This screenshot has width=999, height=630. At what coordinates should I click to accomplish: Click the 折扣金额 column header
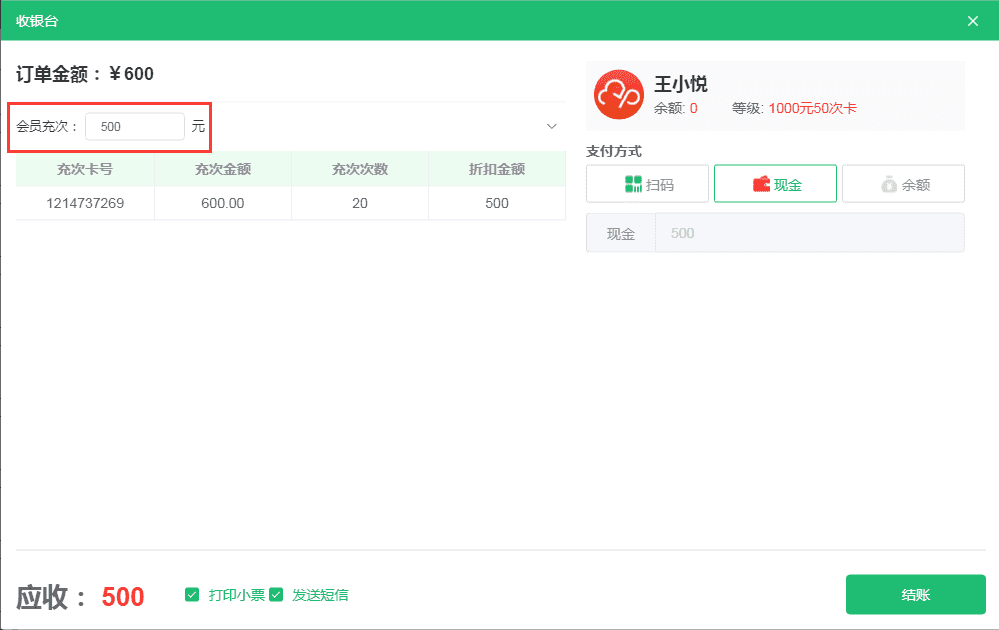(497, 169)
